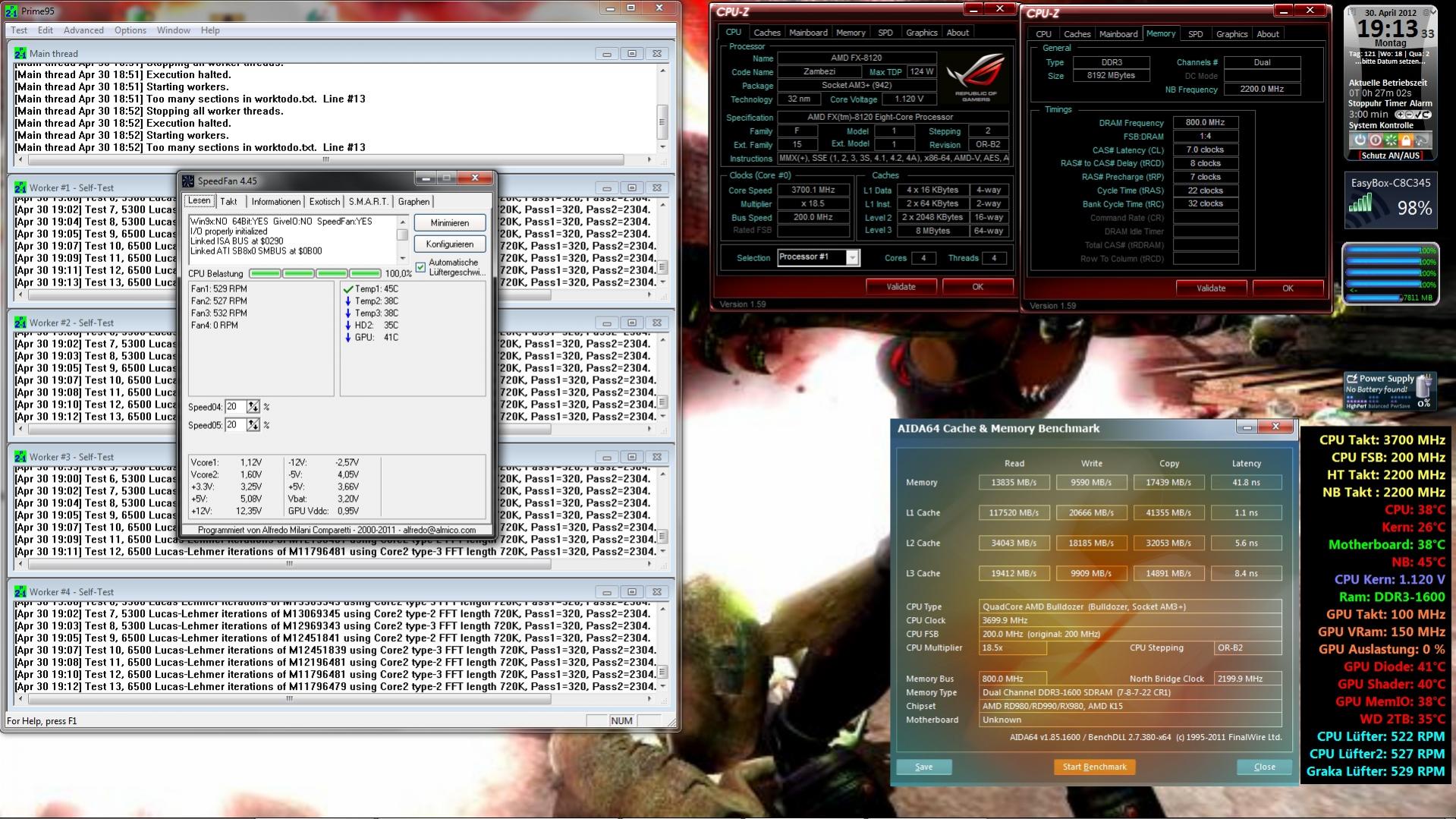Screen dimensions: 1456x819
Task: Click the green checkmark icon beside Temp1
Action: [x=348, y=289]
